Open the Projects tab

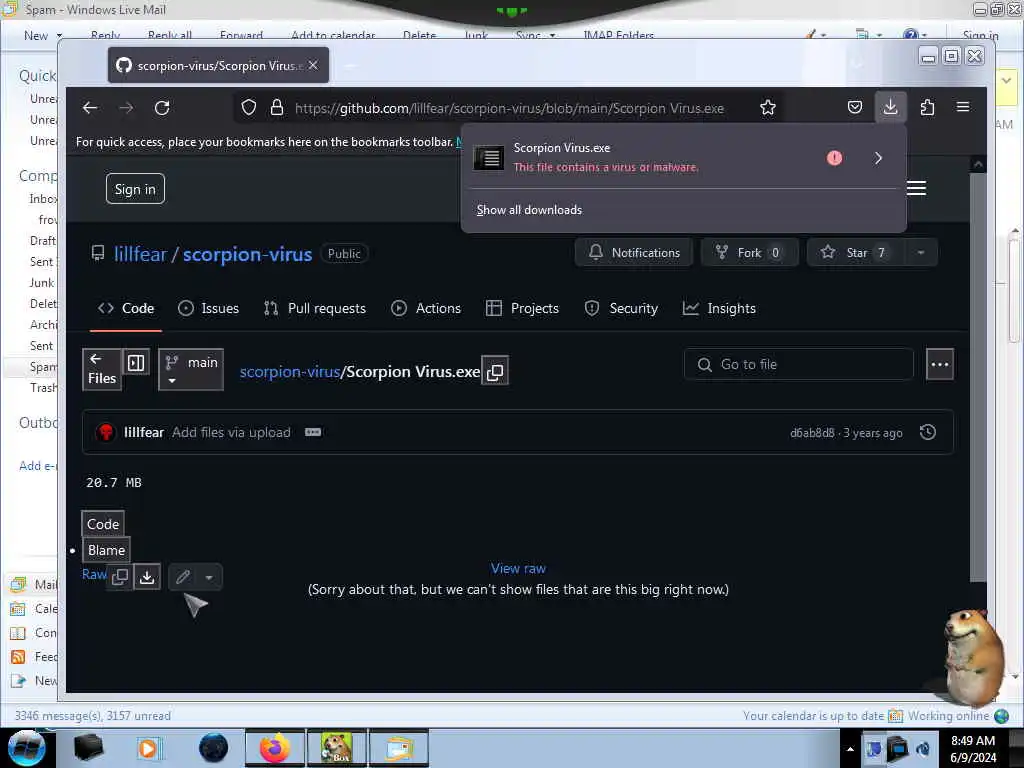522,308
